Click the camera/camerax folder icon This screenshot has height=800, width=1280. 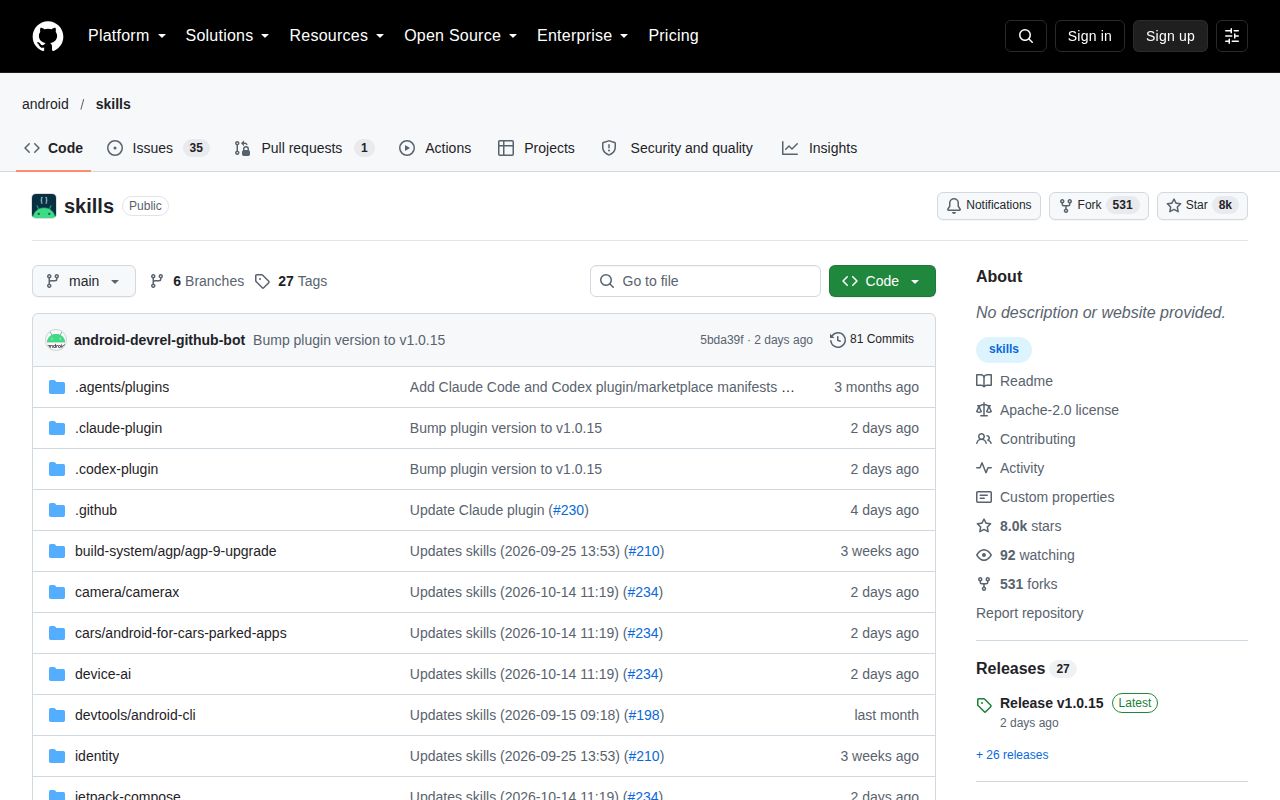coord(57,592)
